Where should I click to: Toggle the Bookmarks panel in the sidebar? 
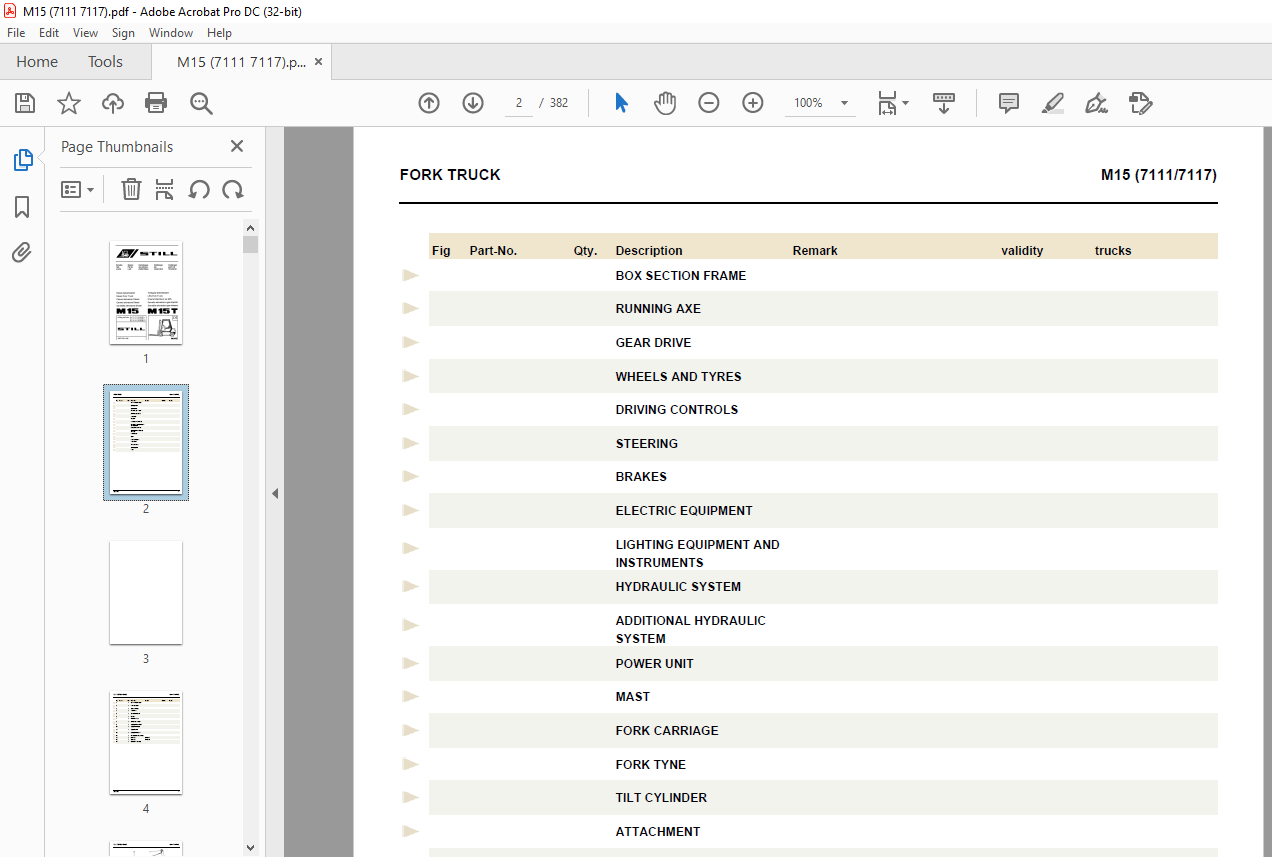coord(22,207)
